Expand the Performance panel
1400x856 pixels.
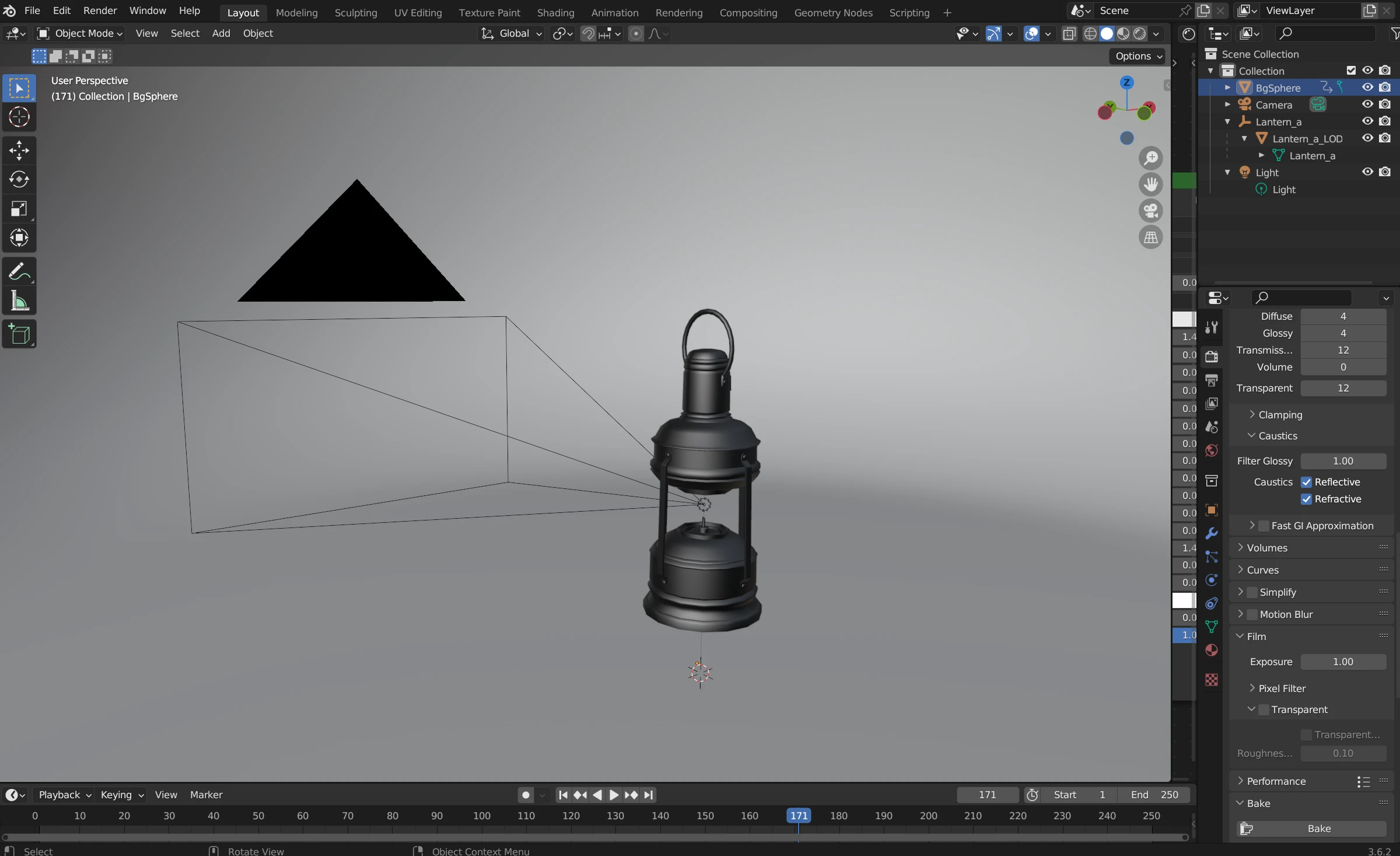click(1276, 781)
